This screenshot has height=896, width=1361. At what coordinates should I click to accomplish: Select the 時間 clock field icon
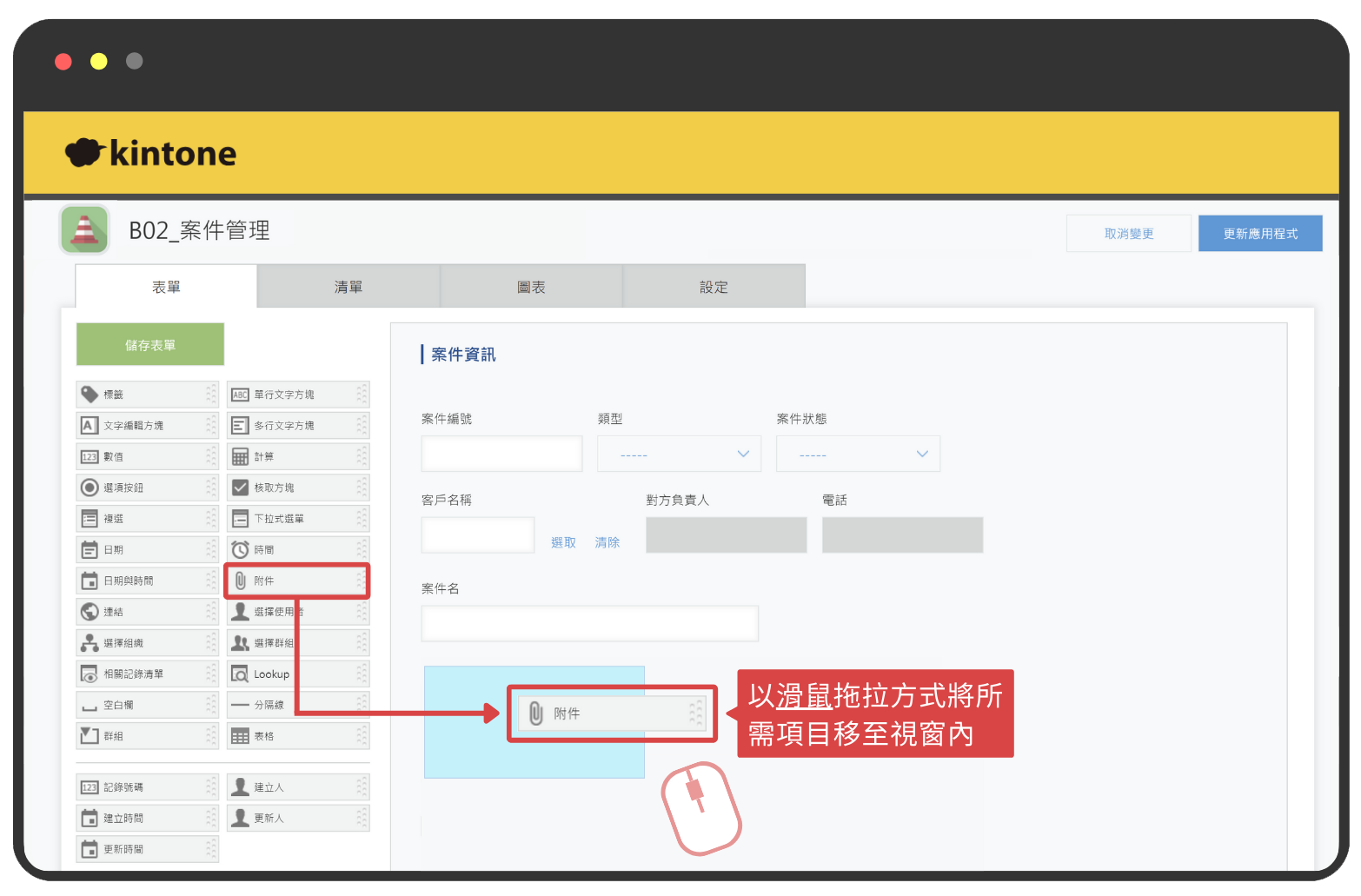[x=240, y=550]
